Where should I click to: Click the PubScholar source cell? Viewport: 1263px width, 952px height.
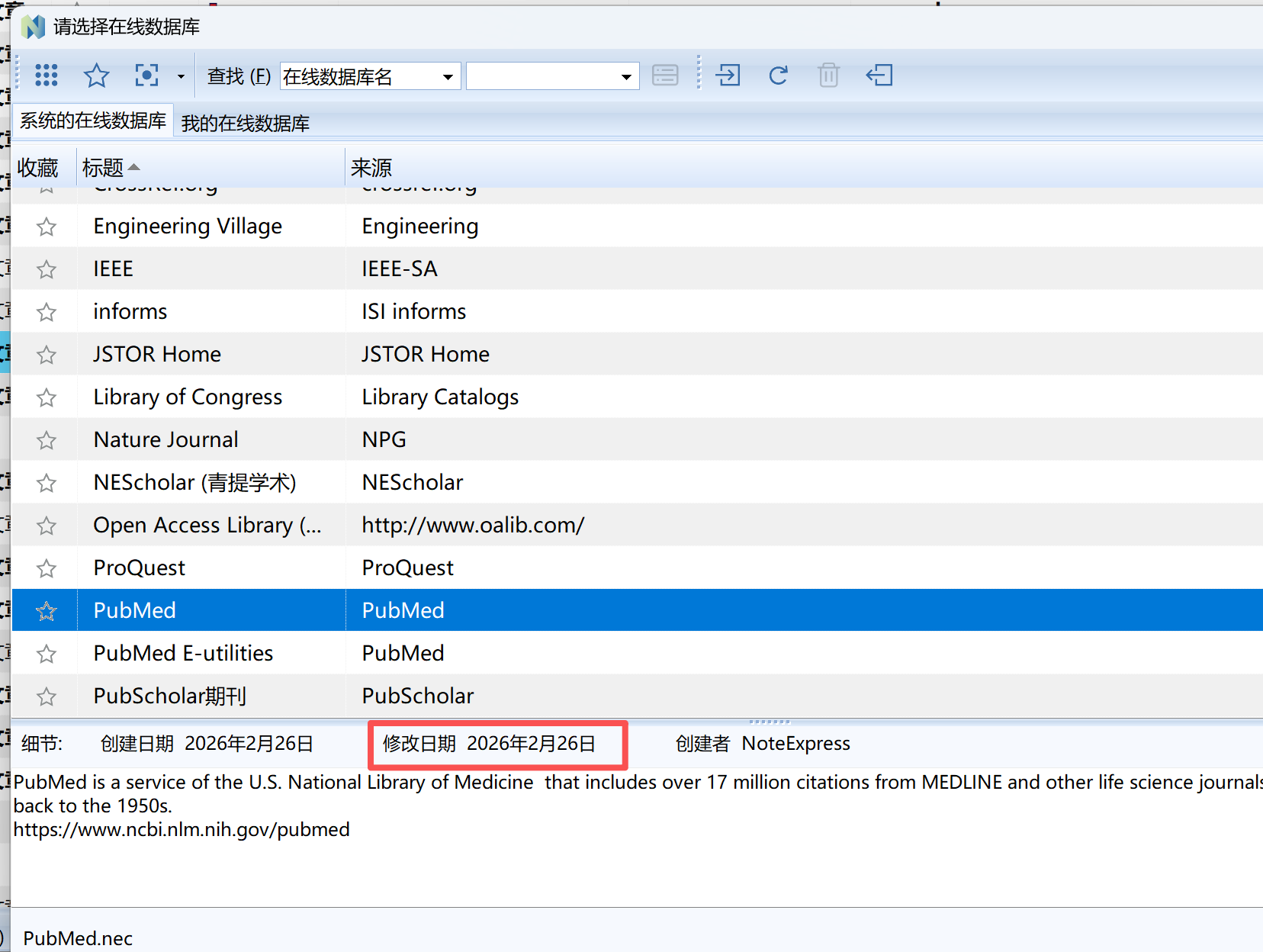click(417, 696)
